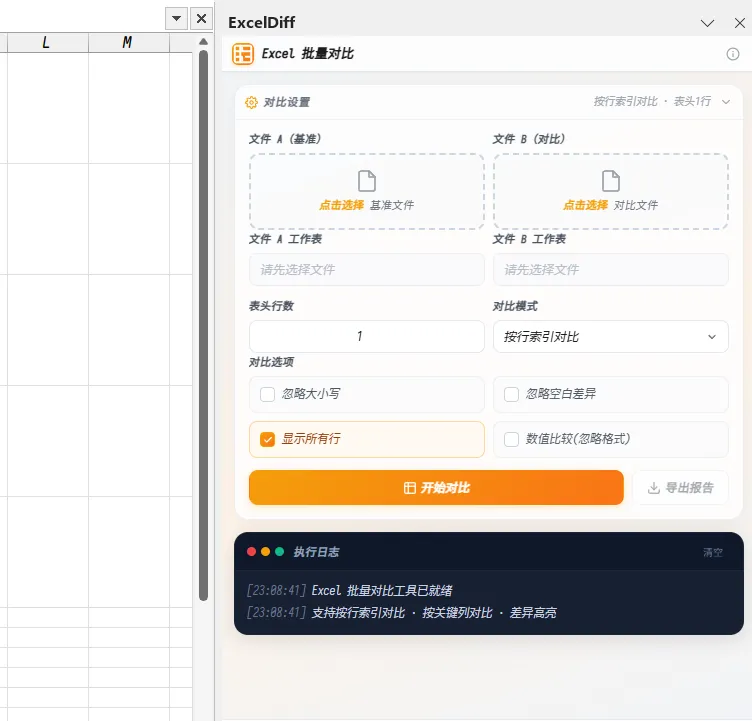
Task: Click the 导出报告 export button
Action: pos(681,488)
